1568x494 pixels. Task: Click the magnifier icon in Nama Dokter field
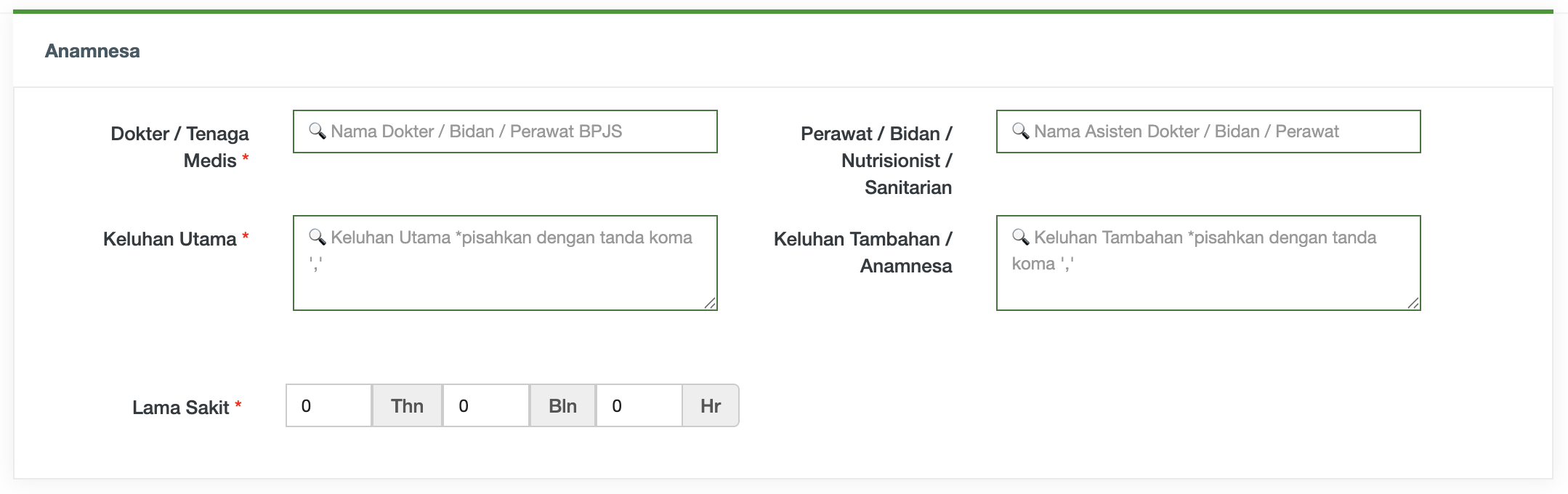tap(317, 131)
